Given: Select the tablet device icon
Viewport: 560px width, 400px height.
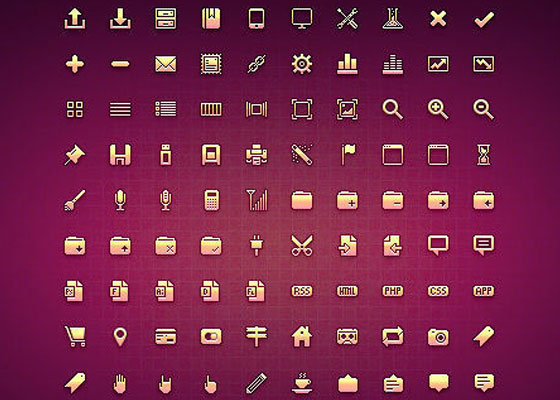Looking at the screenshot, I should point(256,19).
